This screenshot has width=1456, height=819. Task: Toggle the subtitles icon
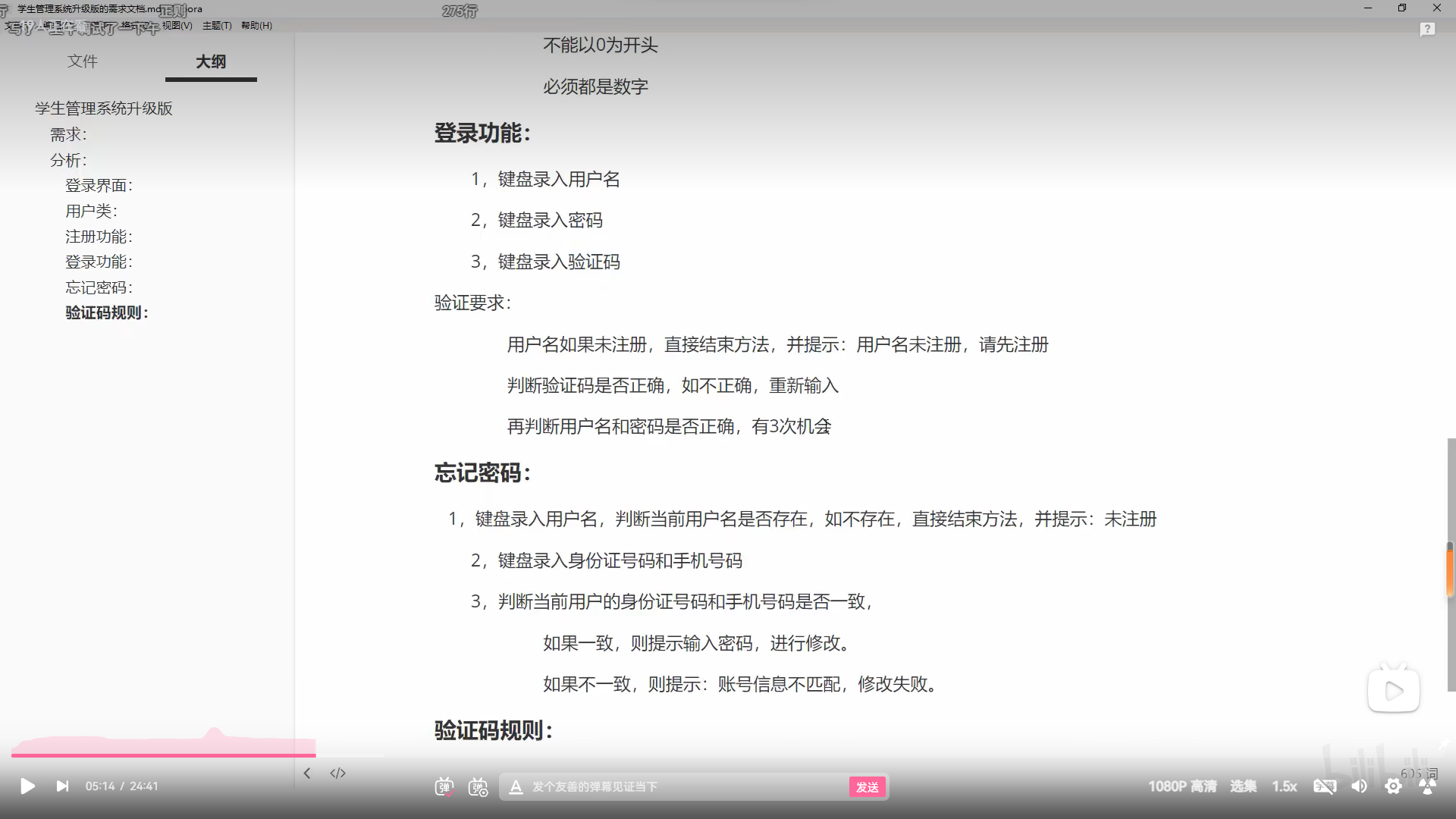1325,786
